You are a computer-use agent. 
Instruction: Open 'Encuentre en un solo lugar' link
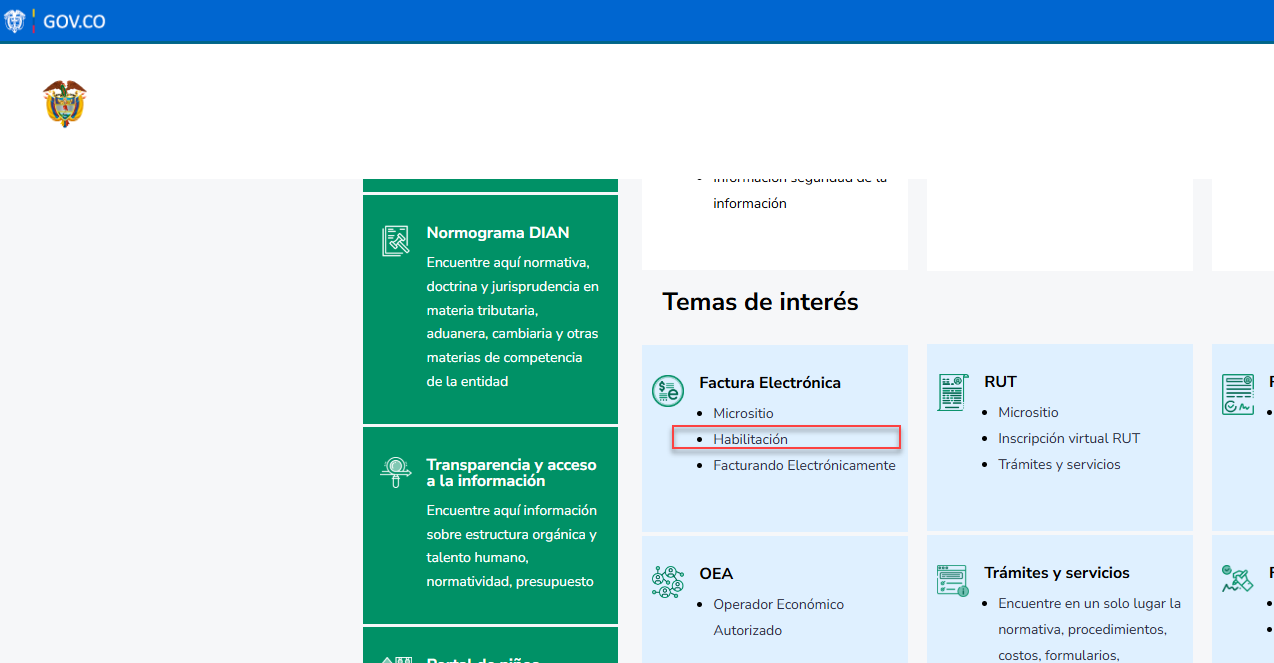[1089, 629]
